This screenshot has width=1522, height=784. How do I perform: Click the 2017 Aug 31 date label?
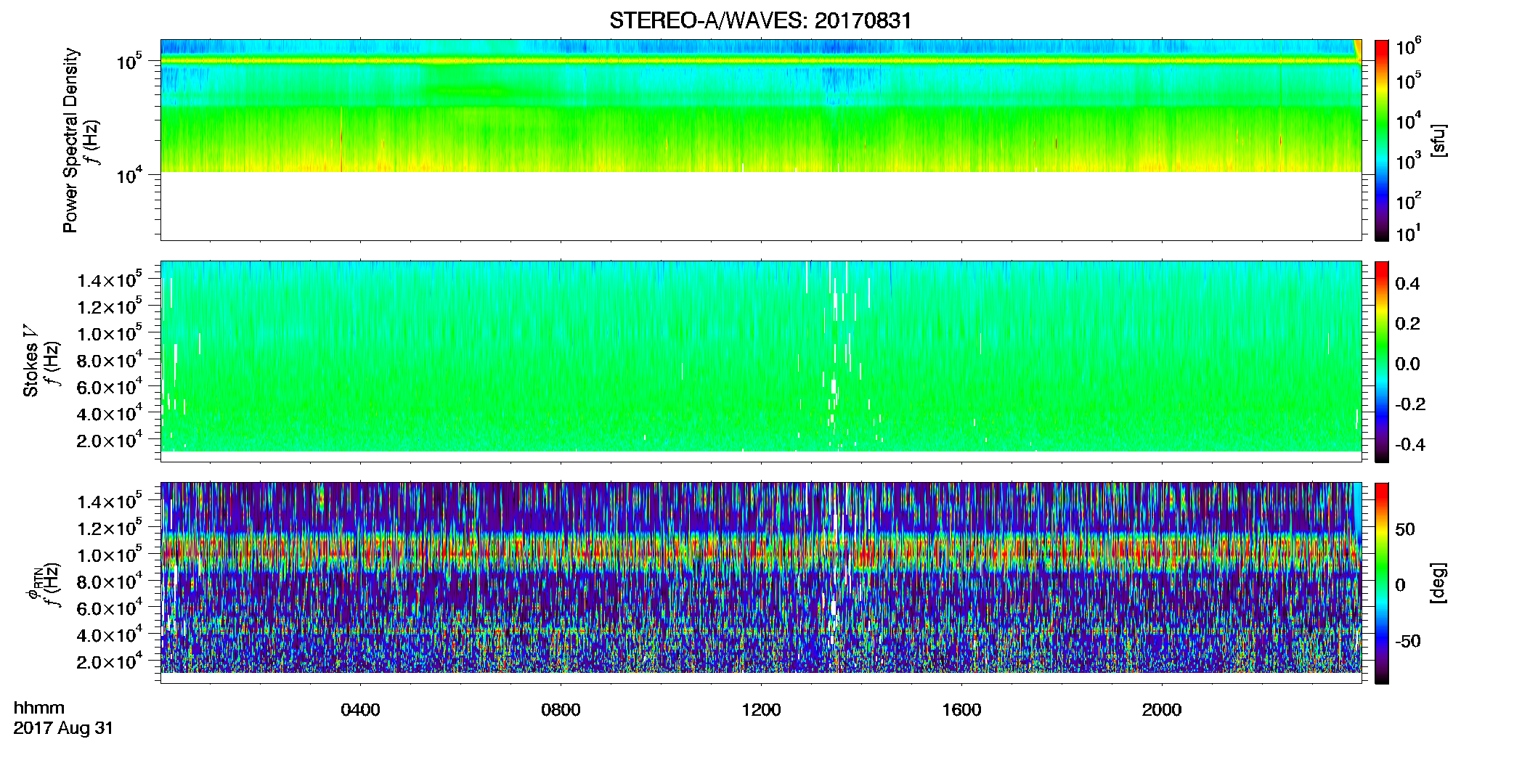63,728
